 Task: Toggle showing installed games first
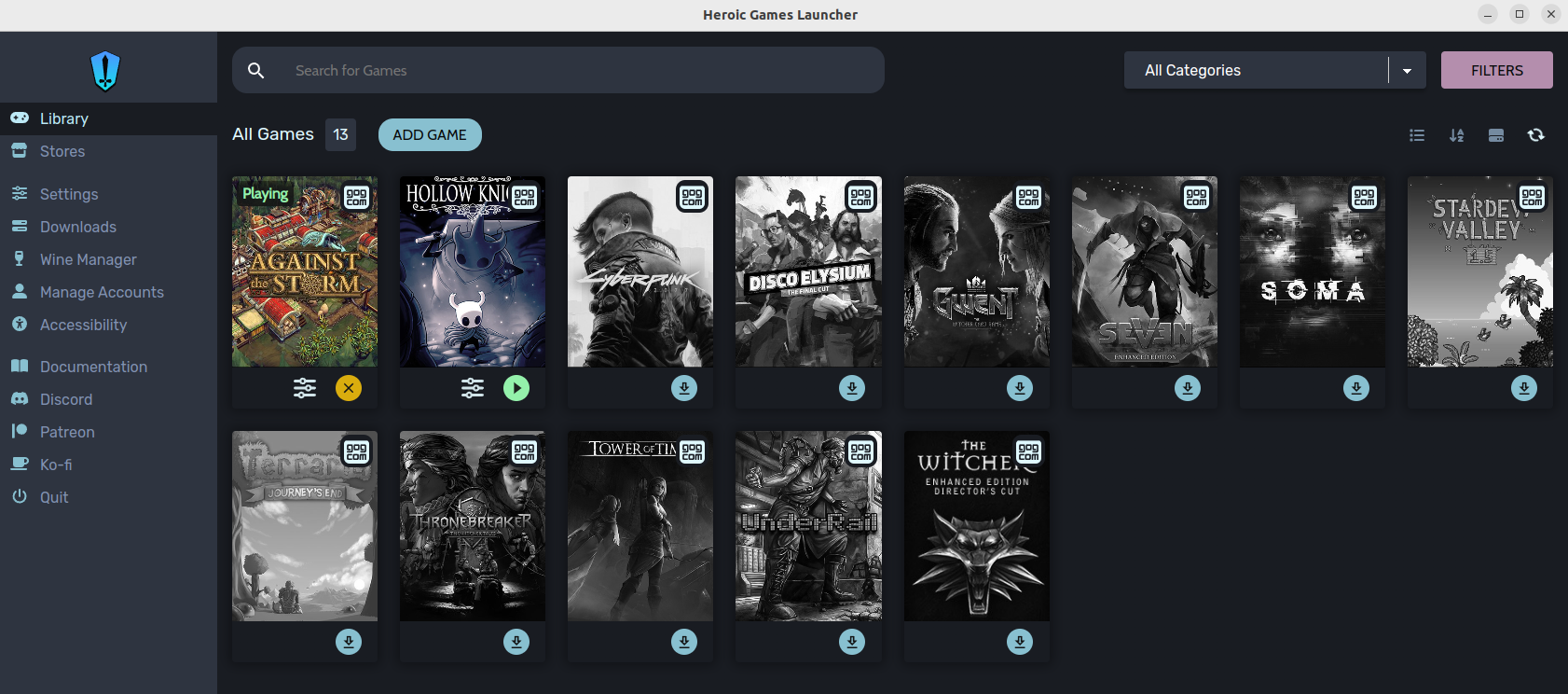[1496, 135]
